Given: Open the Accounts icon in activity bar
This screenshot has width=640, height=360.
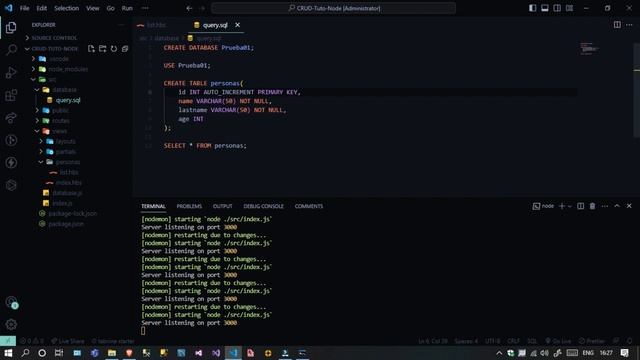Looking at the screenshot, I should pyautogui.click(x=11, y=302).
